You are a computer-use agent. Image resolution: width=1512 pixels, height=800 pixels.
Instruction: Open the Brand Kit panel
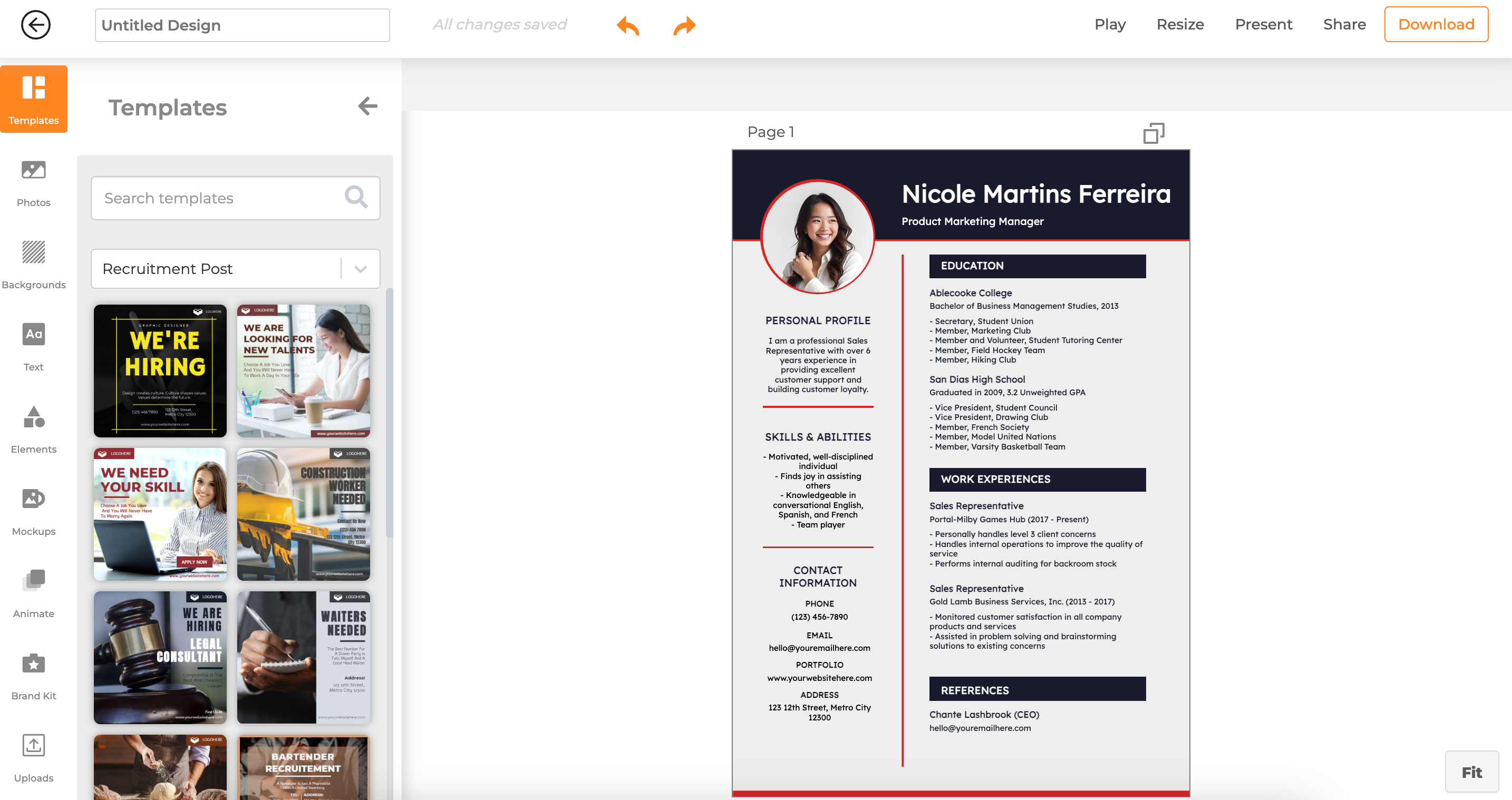[x=33, y=676]
